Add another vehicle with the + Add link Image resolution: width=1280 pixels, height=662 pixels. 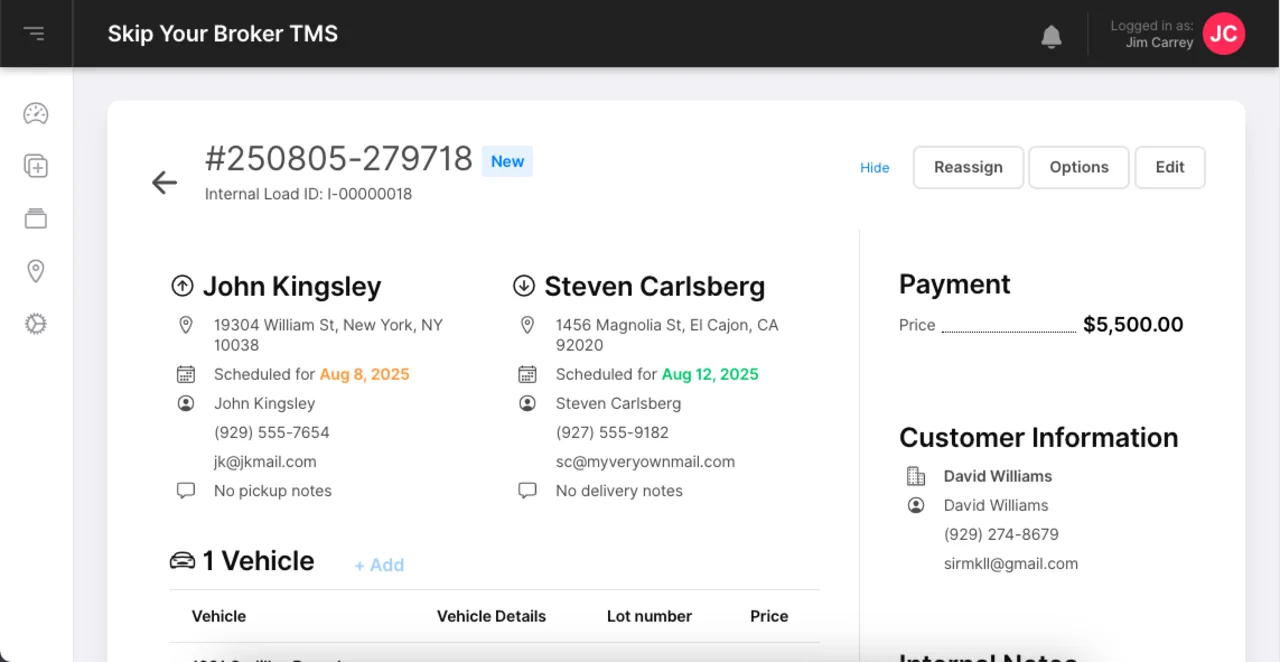[x=379, y=565]
